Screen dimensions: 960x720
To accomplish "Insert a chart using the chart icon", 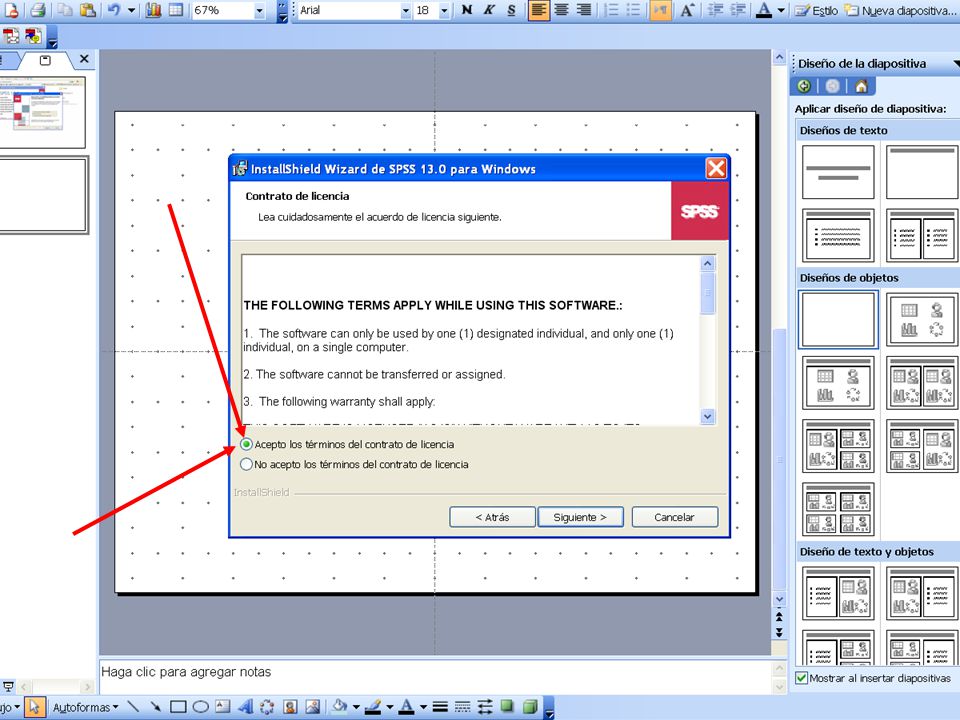I will [x=153, y=10].
